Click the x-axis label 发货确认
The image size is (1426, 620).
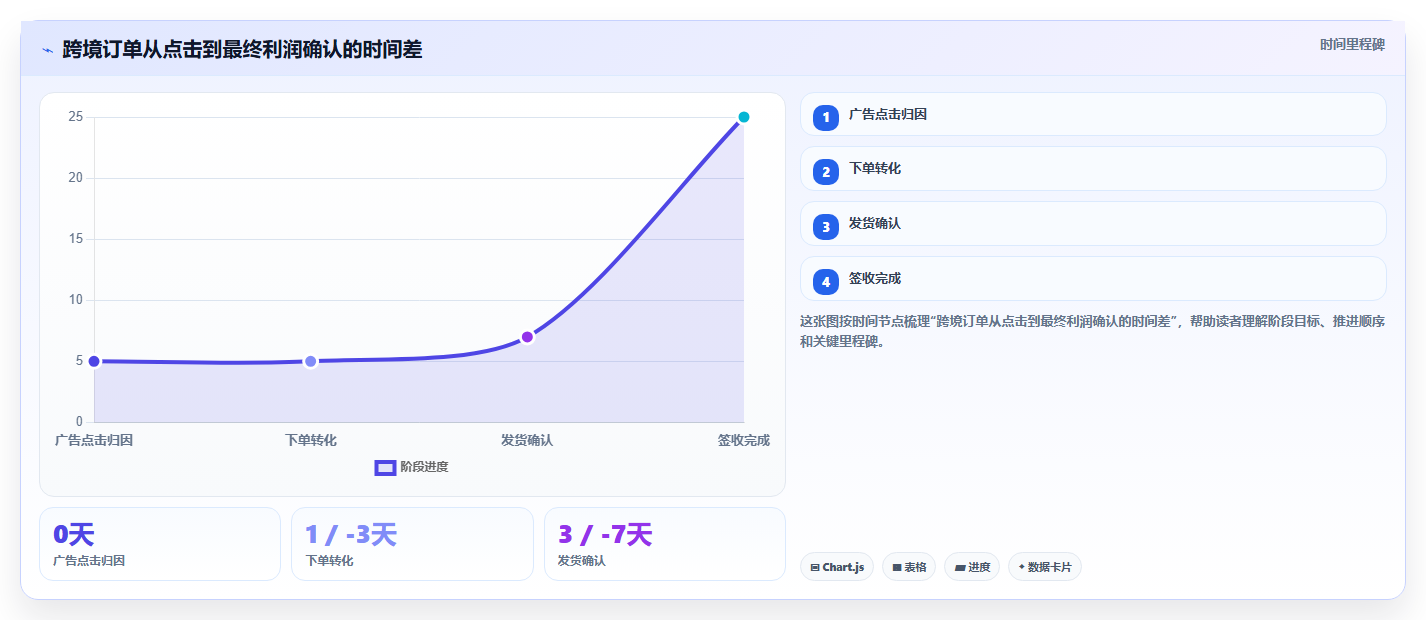(527, 440)
